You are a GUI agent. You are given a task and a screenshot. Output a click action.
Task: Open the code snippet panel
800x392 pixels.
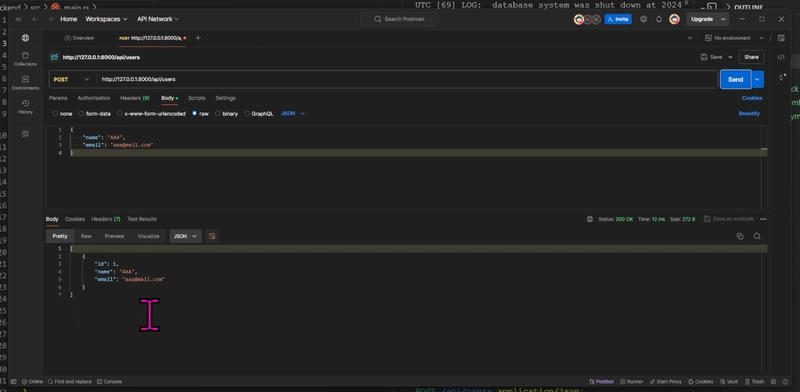(781, 57)
